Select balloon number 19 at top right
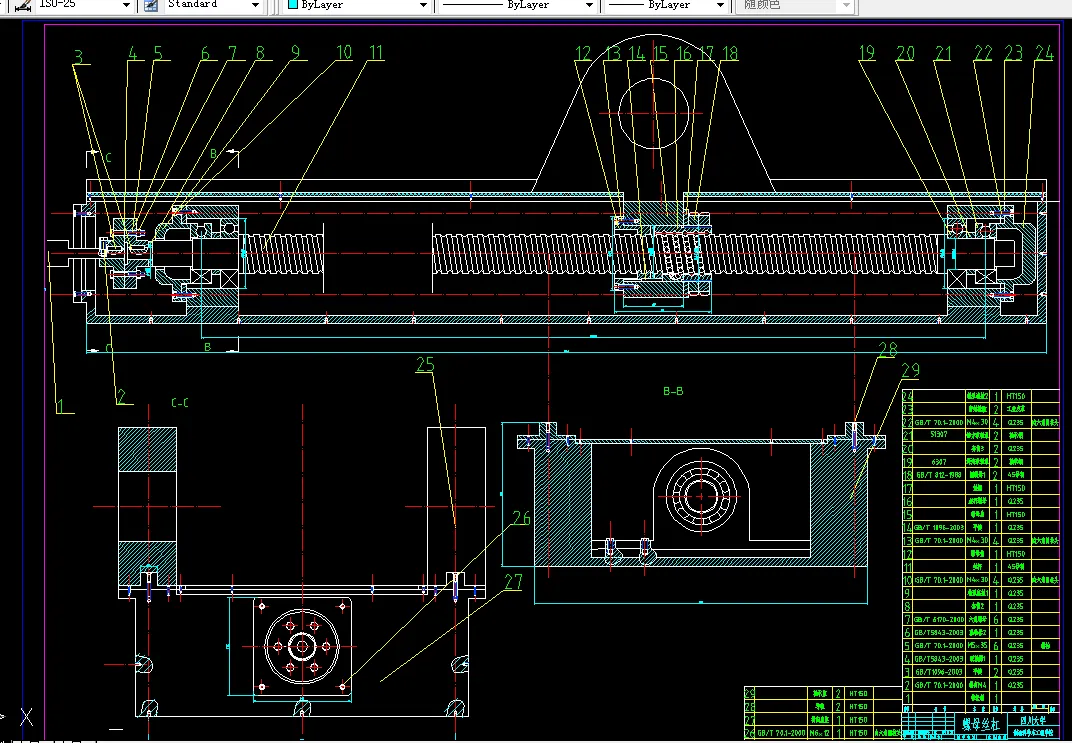This screenshot has height=743, width=1072. tap(866, 53)
